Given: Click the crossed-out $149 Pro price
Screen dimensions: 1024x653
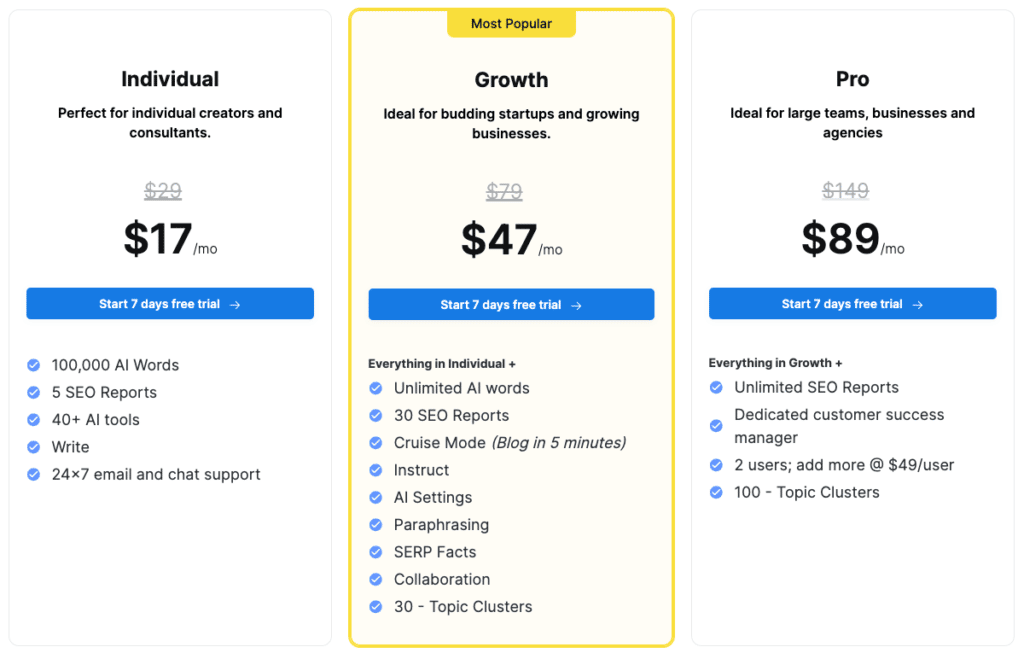Looking at the screenshot, I should point(846,191).
